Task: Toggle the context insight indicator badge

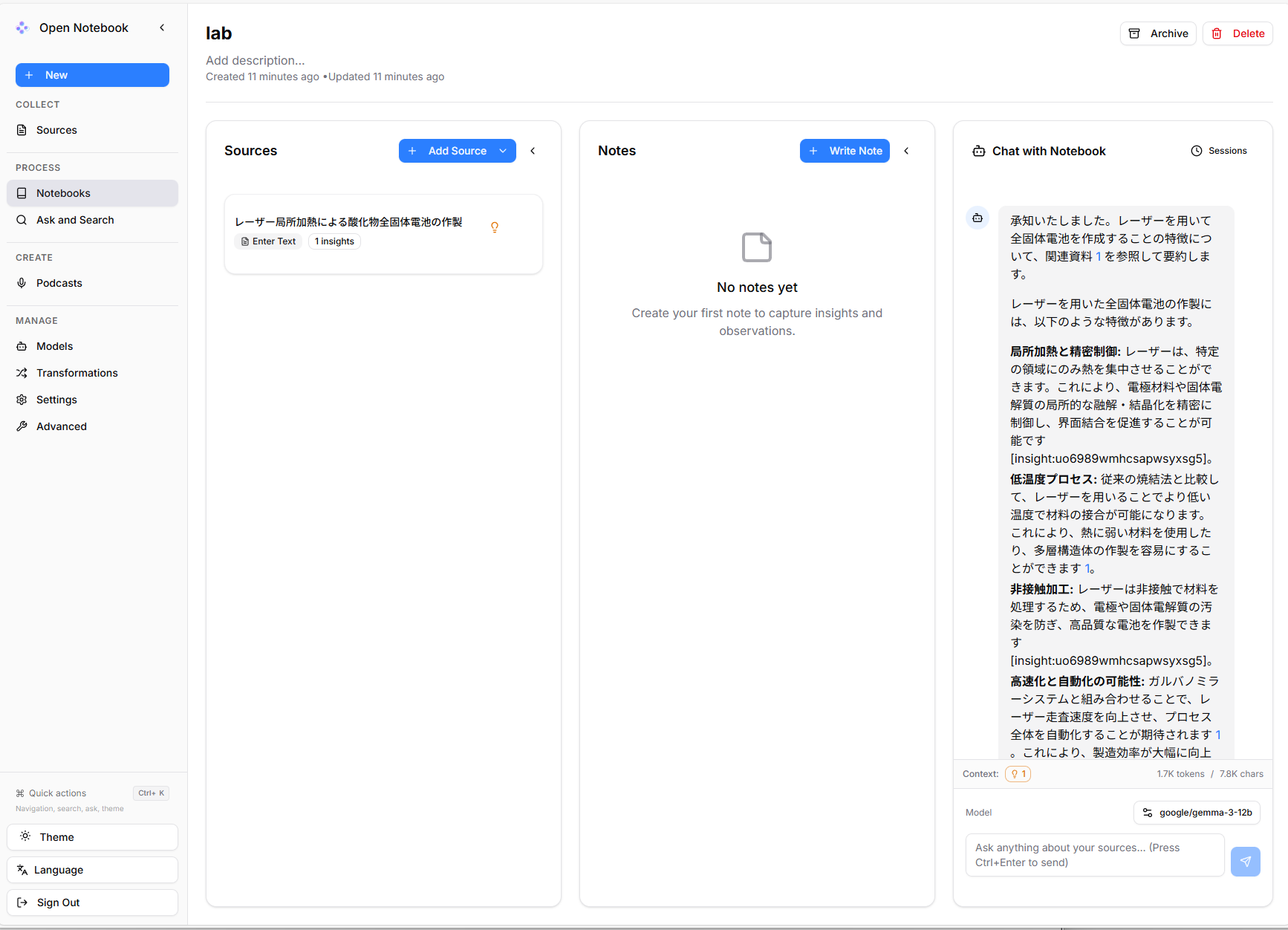Action: coord(1018,774)
